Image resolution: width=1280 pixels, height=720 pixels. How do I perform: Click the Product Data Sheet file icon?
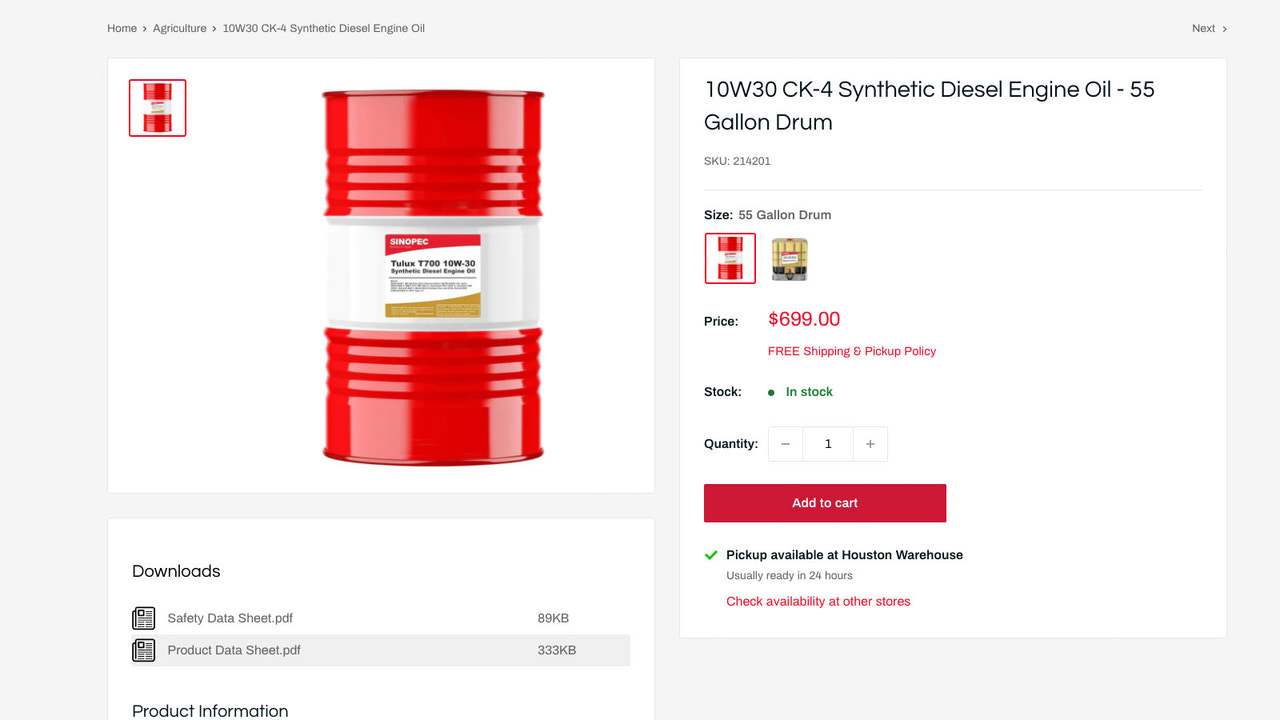[x=143, y=650]
